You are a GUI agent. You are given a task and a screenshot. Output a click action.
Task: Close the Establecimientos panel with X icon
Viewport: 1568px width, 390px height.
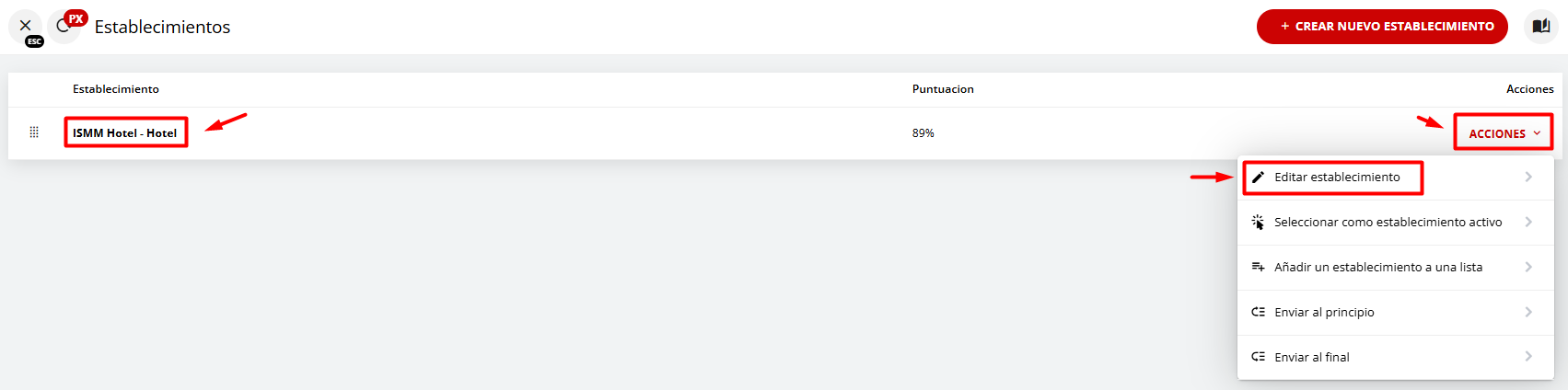pyautogui.click(x=25, y=26)
